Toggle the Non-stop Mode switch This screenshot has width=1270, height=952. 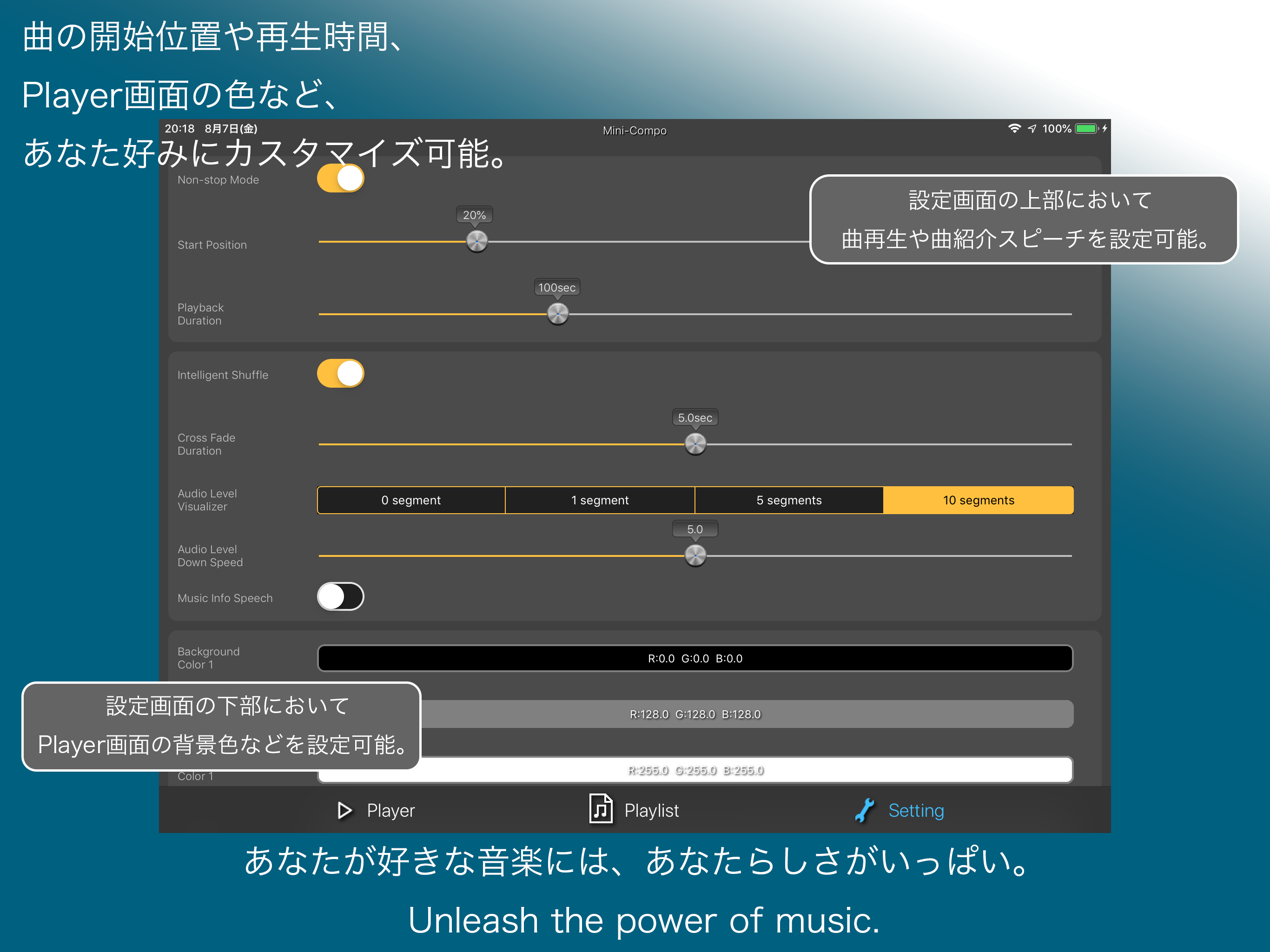tap(340, 178)
